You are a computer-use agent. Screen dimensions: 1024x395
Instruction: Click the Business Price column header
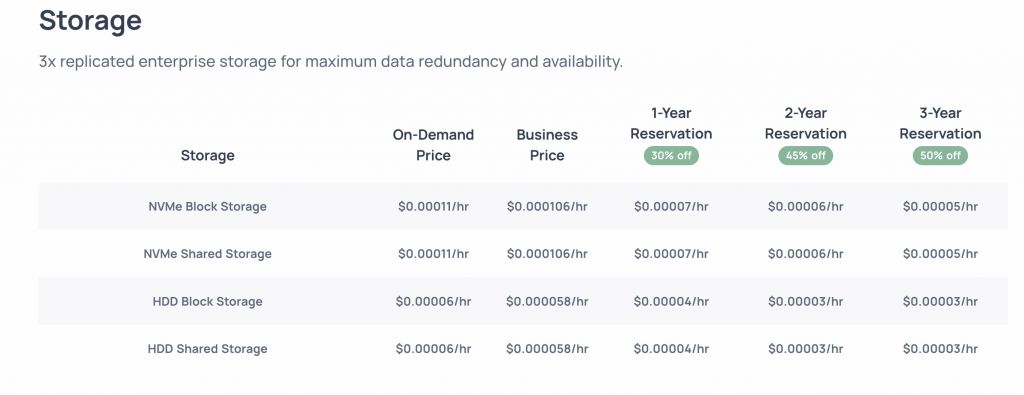(547, 145)
